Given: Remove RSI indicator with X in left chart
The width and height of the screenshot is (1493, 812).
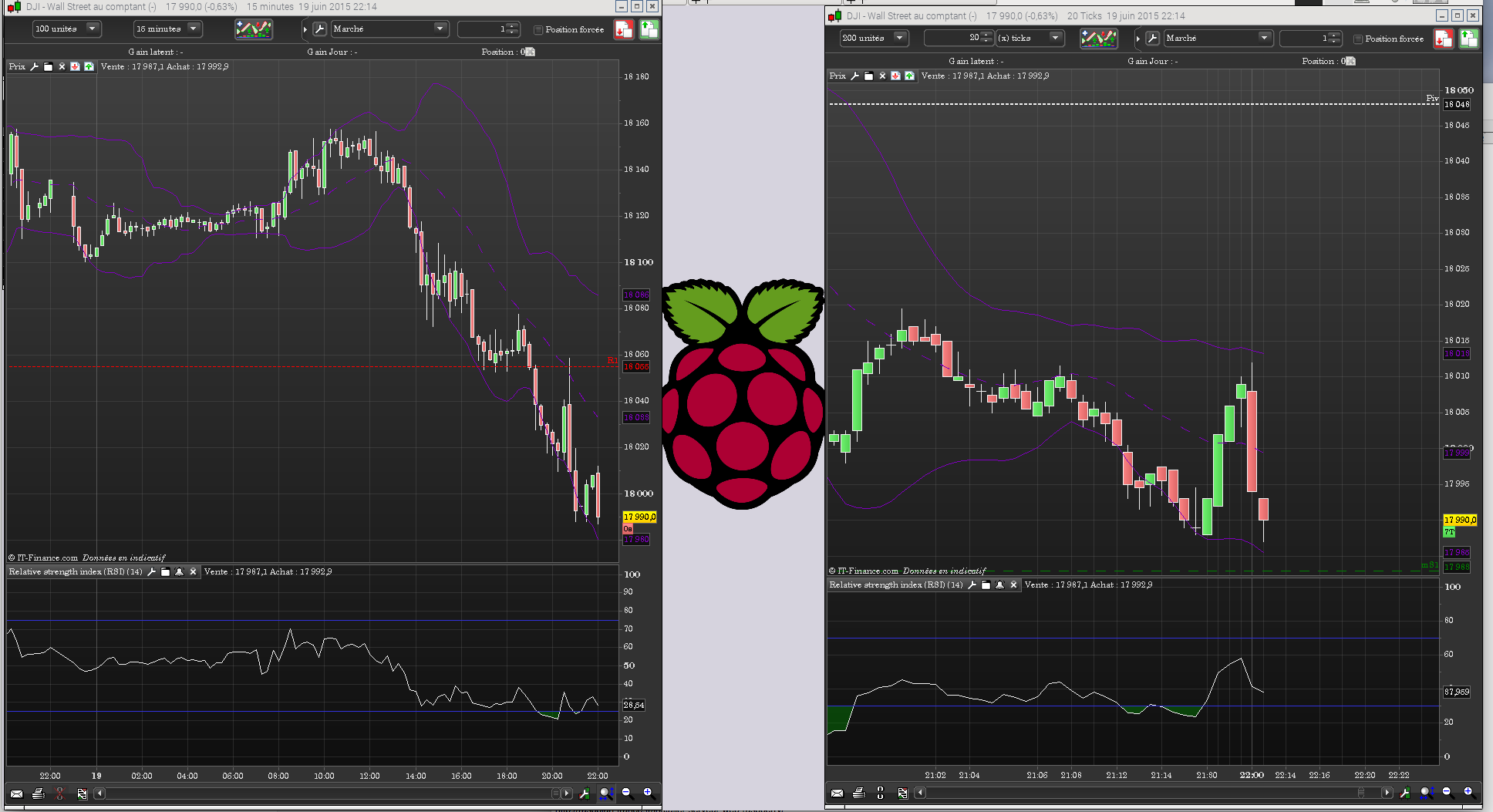Looking at the screenshot, I should [194, 571].
